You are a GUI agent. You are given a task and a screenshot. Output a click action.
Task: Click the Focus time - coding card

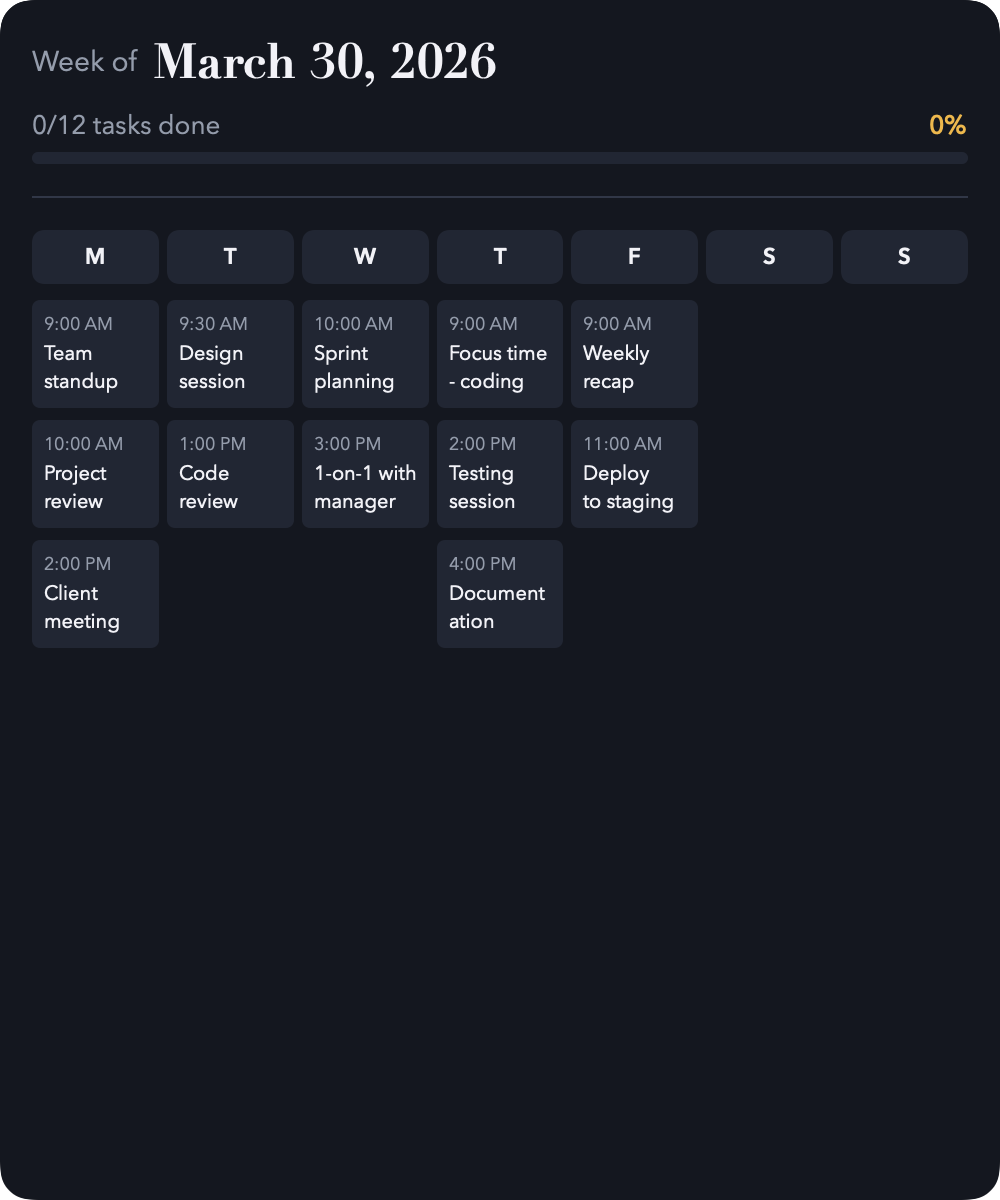click(500, 354)
